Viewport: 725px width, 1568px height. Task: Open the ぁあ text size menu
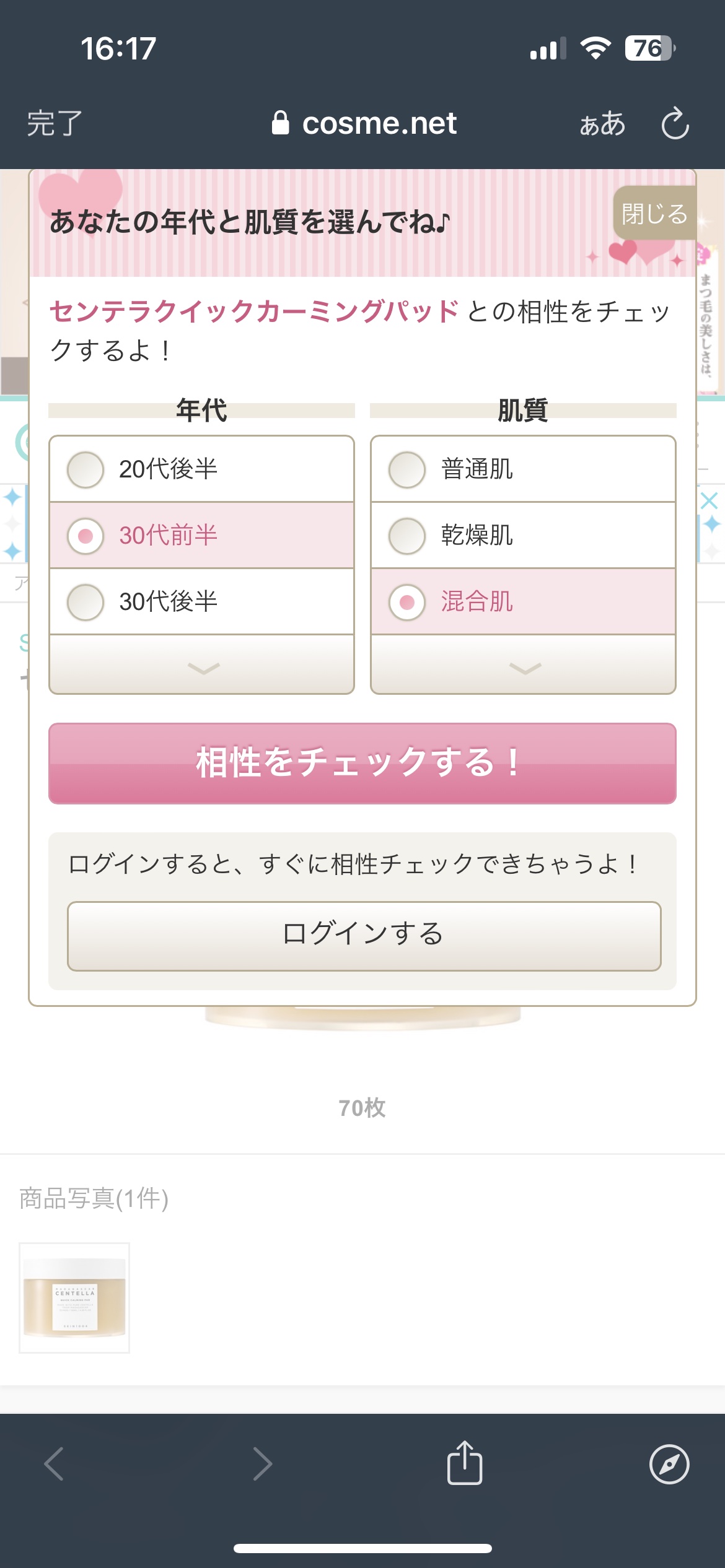pos(602,124)
